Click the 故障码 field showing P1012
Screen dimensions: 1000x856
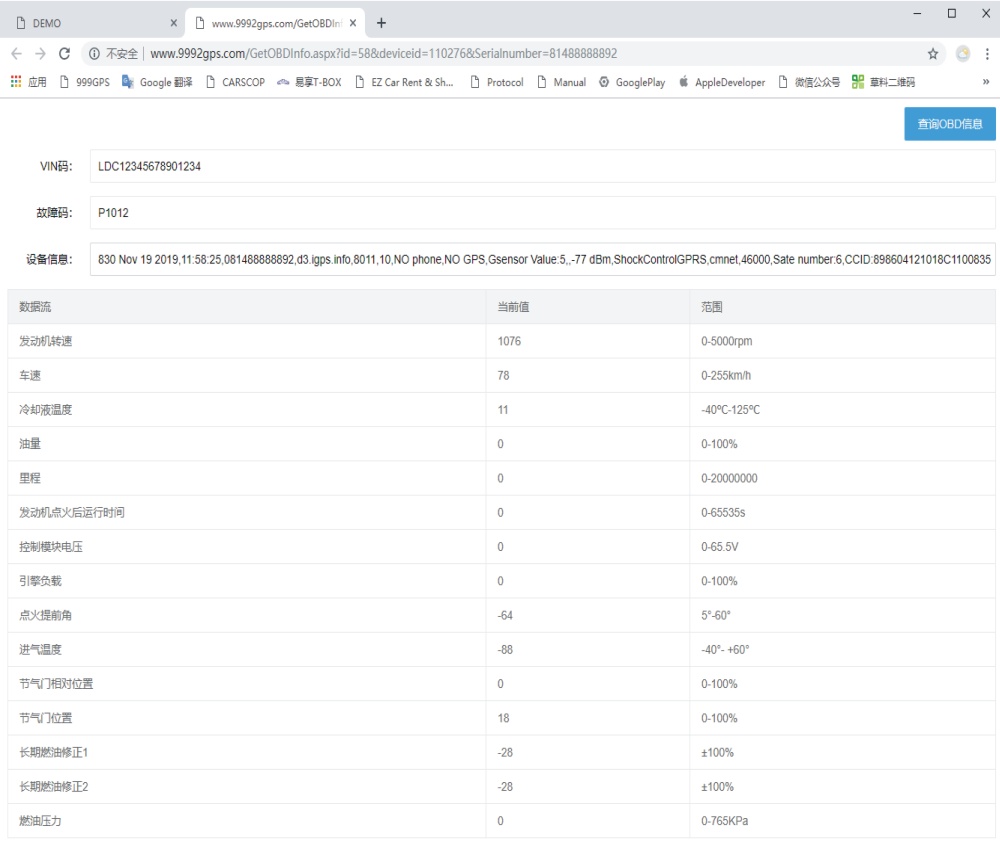(542, 213)
